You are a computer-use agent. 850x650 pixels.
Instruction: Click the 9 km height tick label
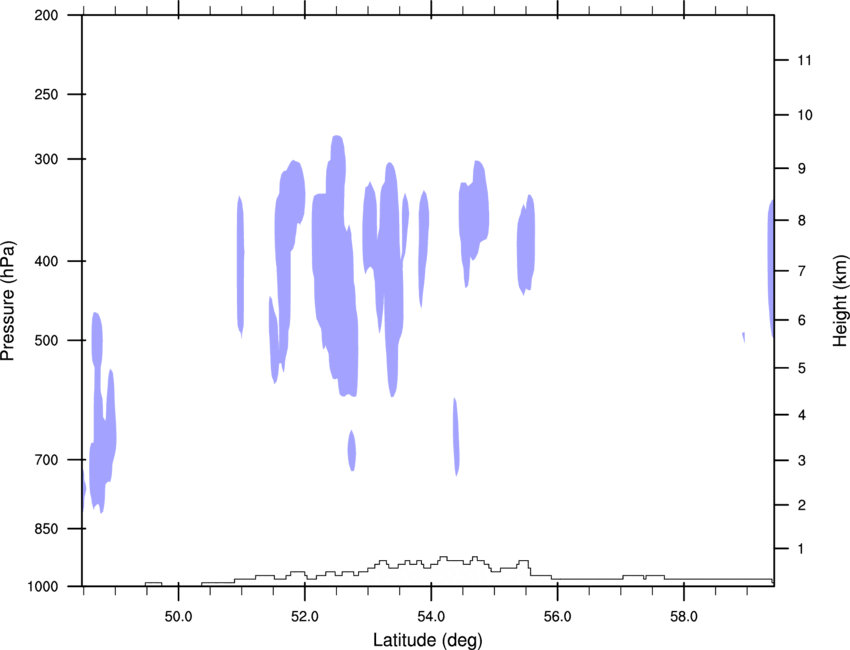(801, 169)
